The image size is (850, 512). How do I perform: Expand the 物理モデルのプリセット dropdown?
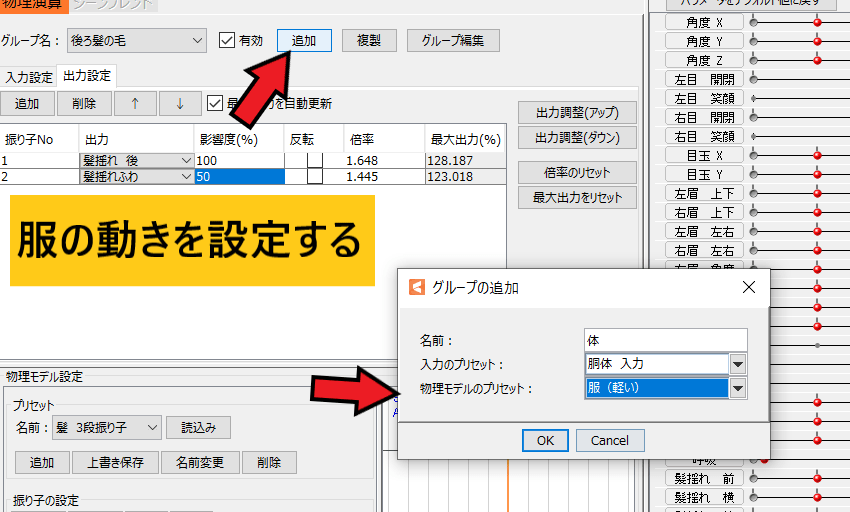[738, 388]
